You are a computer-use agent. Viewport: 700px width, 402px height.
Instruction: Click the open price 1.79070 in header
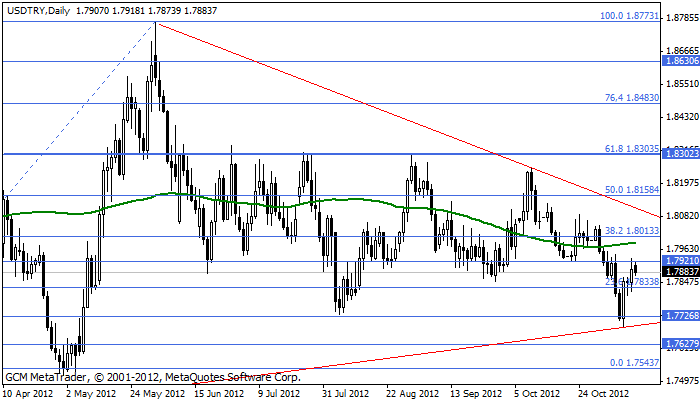pos(92,10)
